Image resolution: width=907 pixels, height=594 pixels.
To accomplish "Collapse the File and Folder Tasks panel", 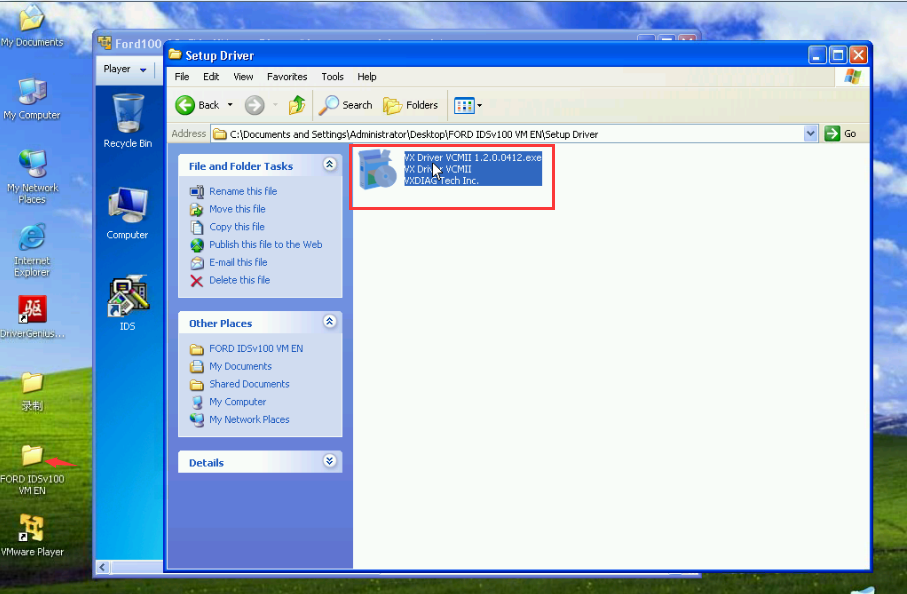I will point(330,164).
